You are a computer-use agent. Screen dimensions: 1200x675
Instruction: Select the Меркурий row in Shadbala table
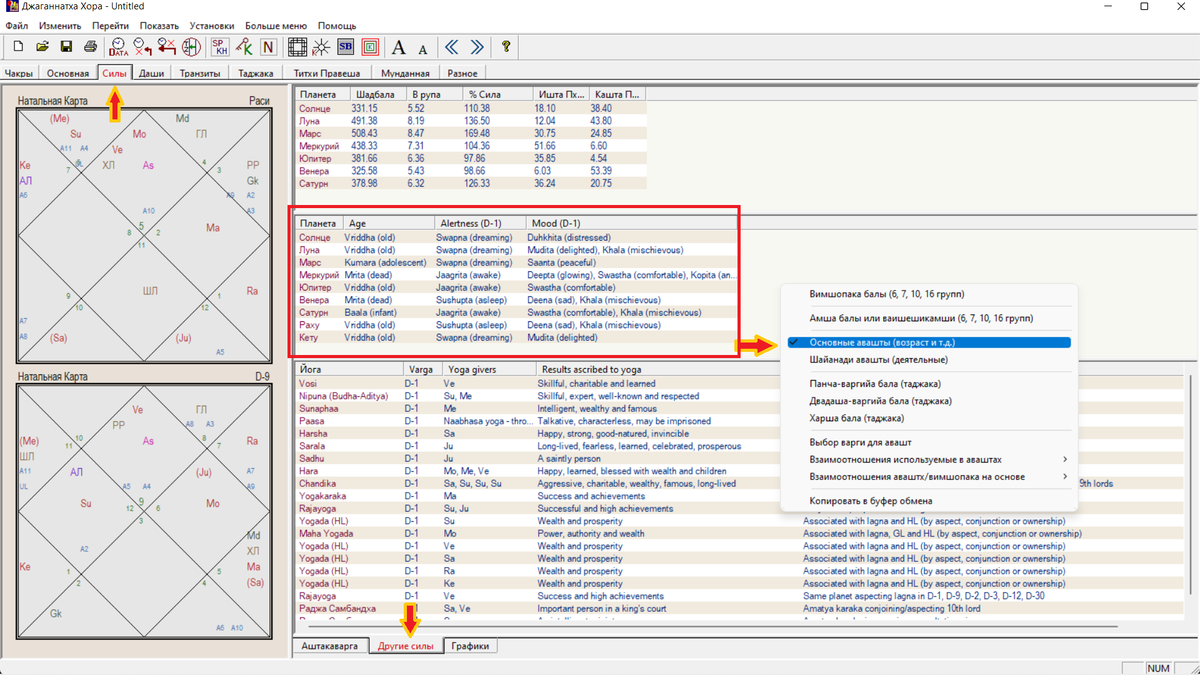pos(471,146)
